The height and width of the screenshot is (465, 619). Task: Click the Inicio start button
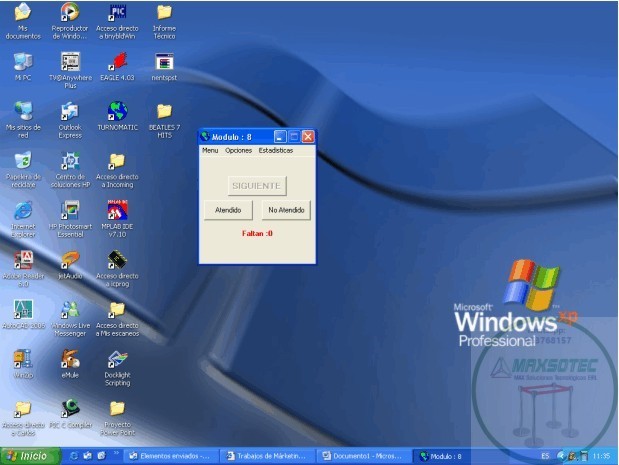tap(28, 456)
